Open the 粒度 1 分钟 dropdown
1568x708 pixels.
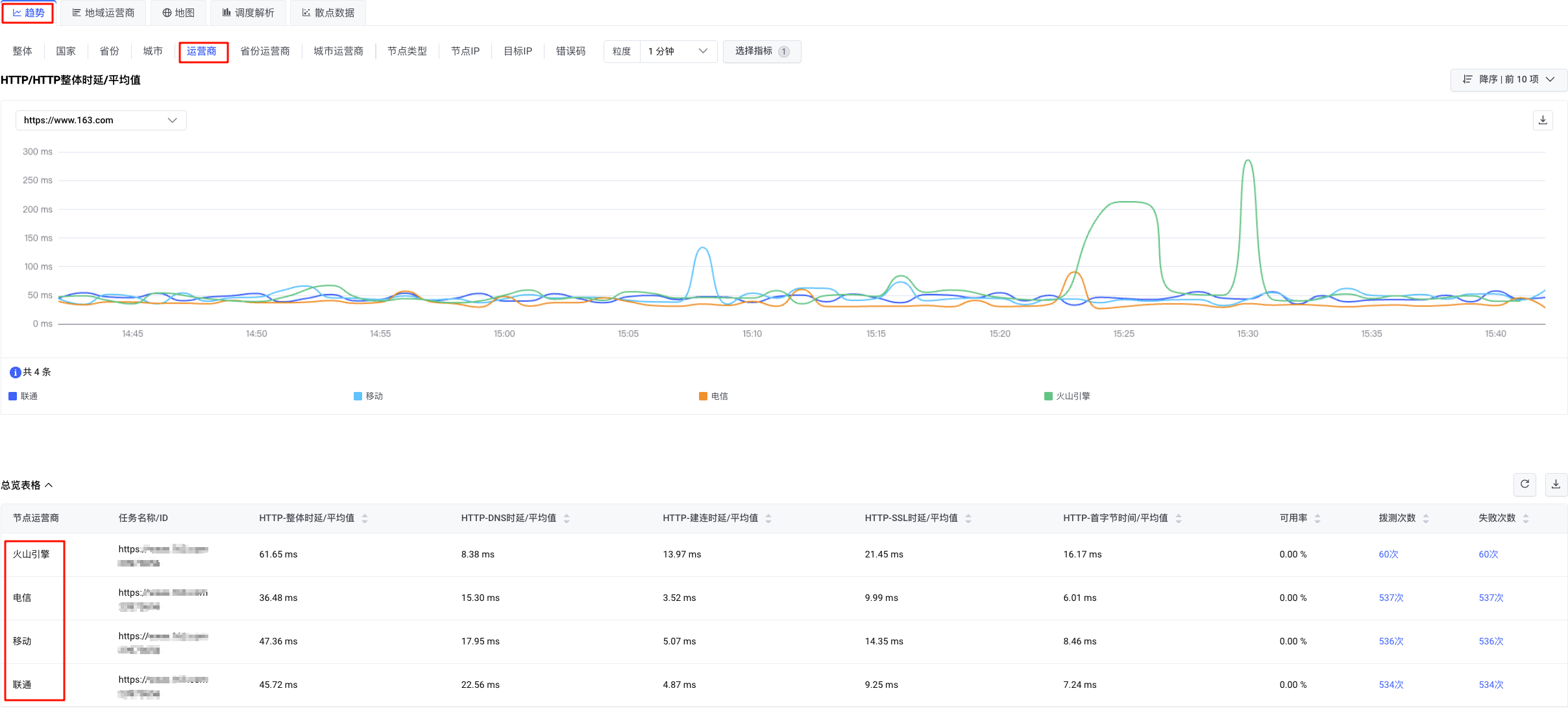tap(678, 51)
